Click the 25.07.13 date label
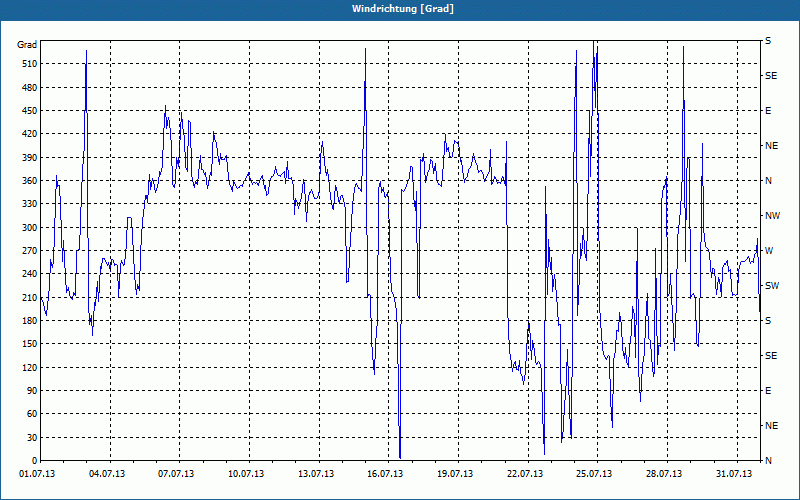800x500 pixels. pos(594,474)
